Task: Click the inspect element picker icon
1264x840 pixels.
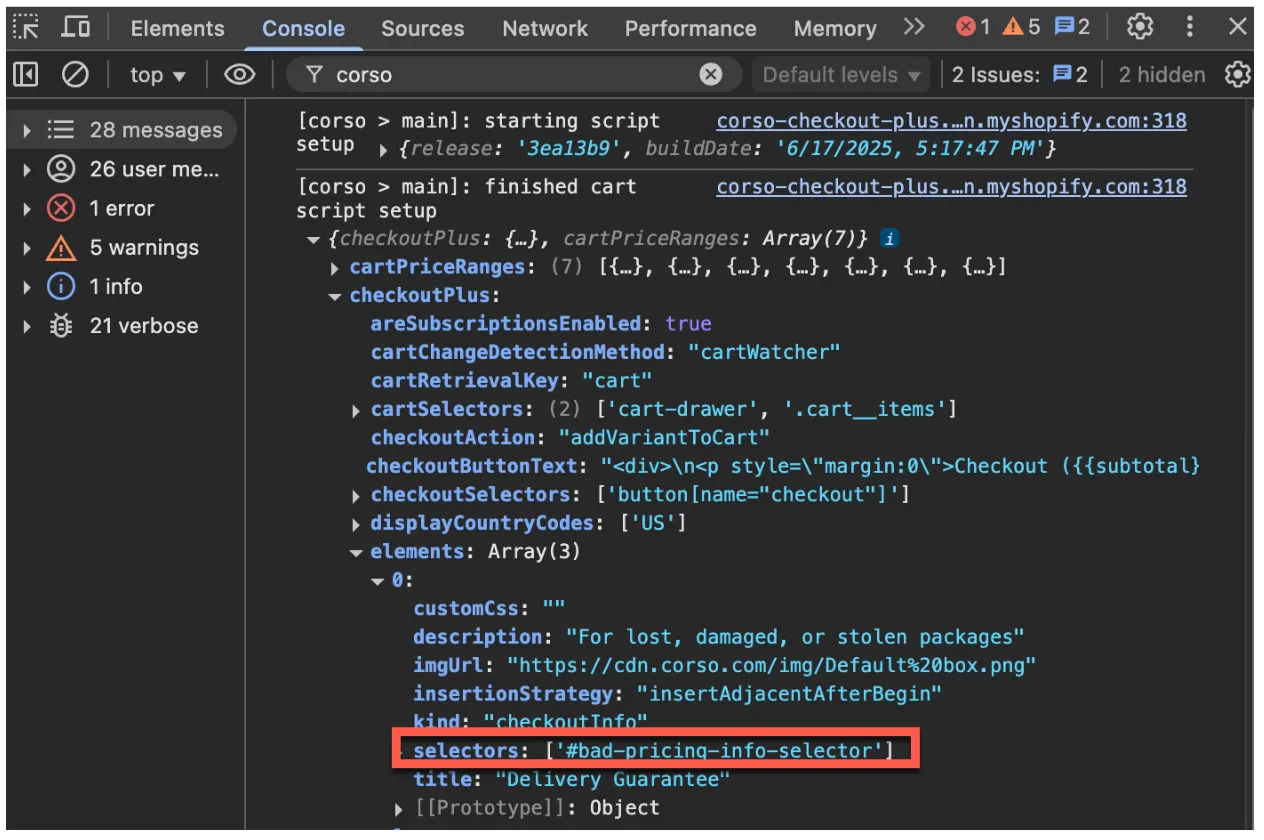Action: click(26, 27)
